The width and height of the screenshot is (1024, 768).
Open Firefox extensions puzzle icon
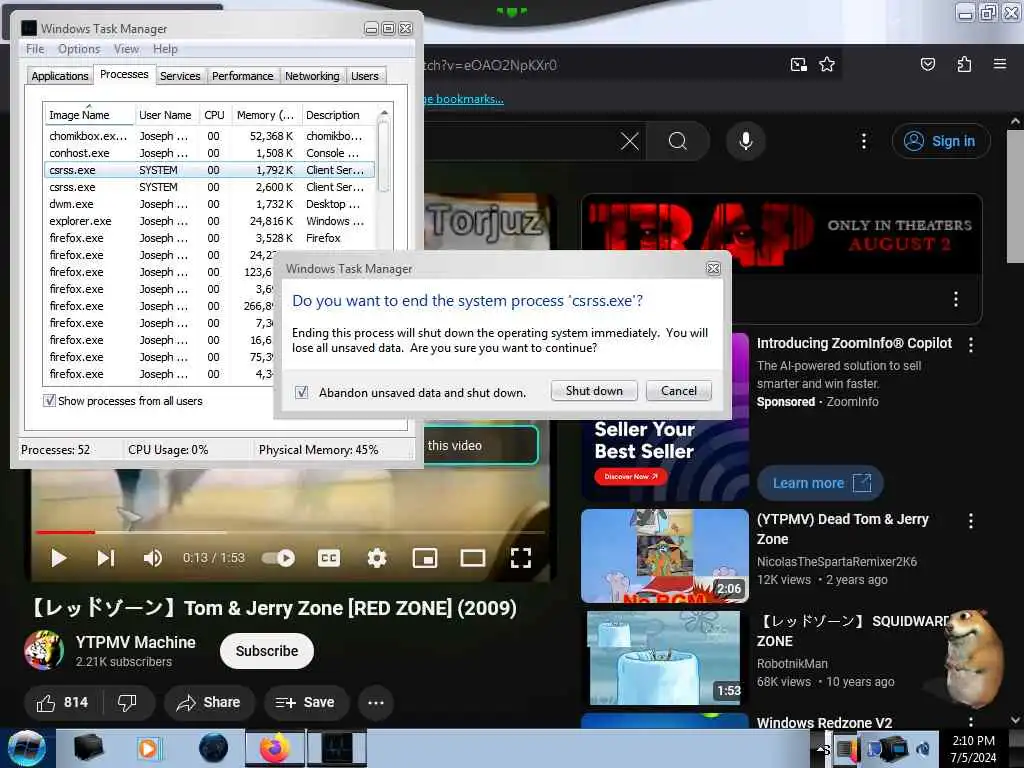964,64
